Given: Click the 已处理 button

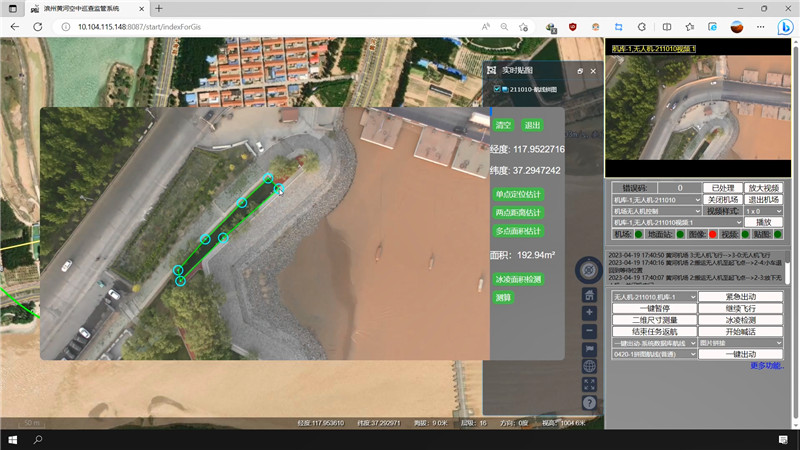Looking at the screenshot, I should [722, 188].
